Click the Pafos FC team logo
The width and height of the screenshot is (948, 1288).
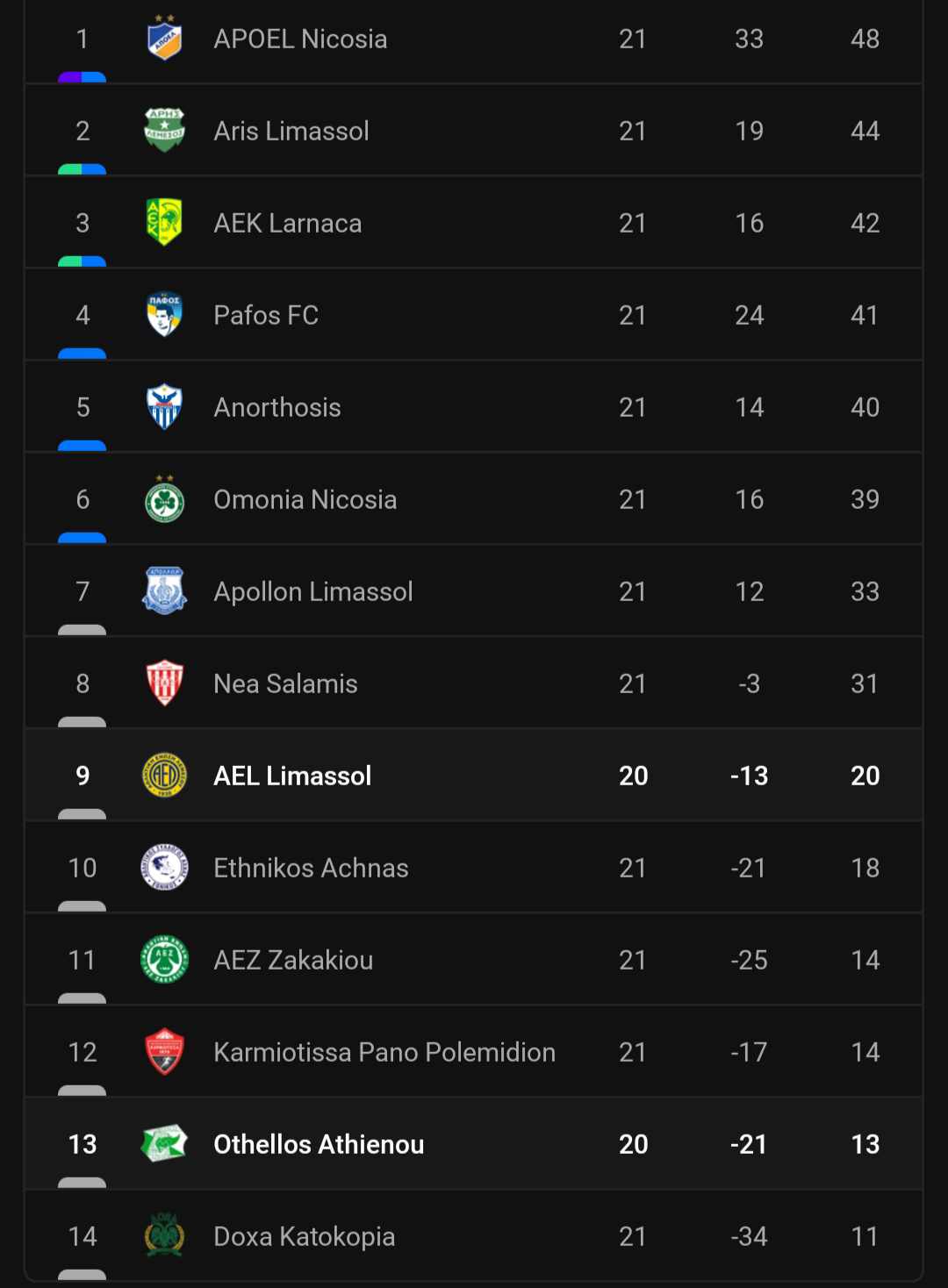pos(164,314)
